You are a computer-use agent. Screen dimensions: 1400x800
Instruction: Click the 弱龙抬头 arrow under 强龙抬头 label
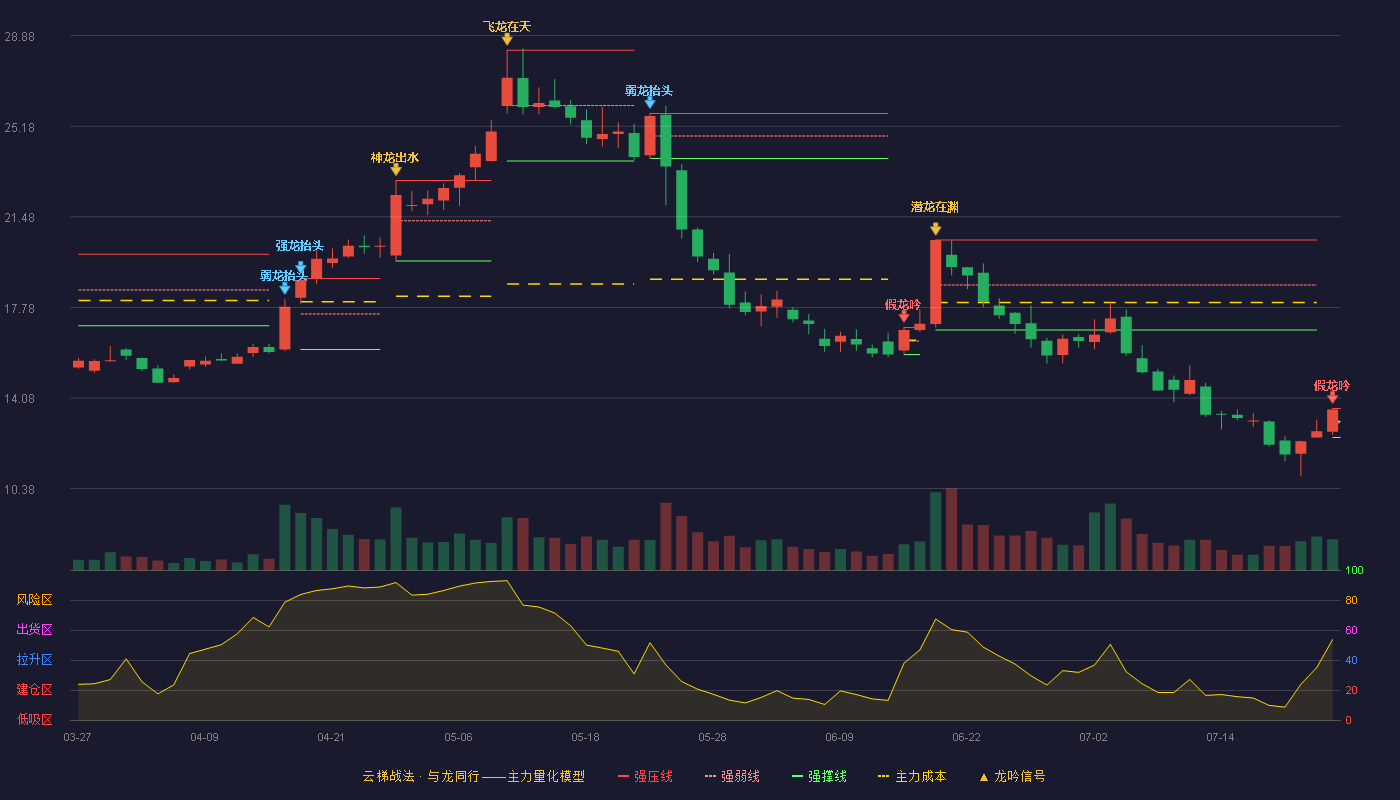285,288
